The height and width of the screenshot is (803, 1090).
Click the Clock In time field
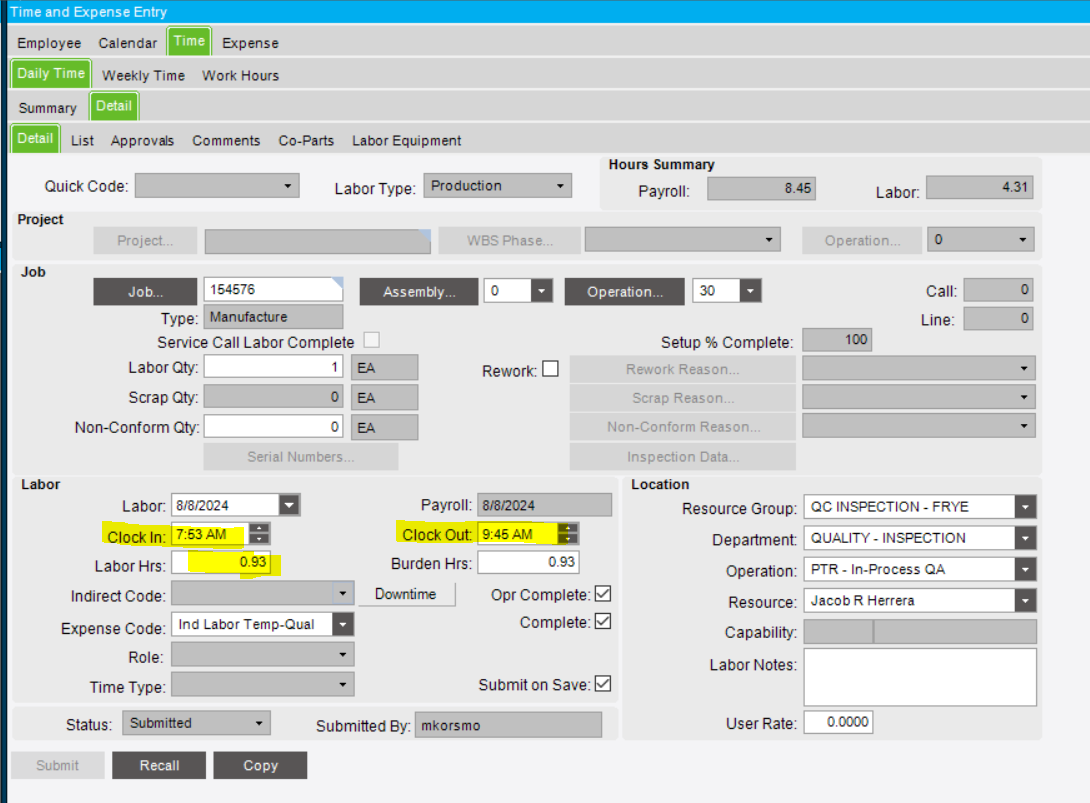coord(210,535)
